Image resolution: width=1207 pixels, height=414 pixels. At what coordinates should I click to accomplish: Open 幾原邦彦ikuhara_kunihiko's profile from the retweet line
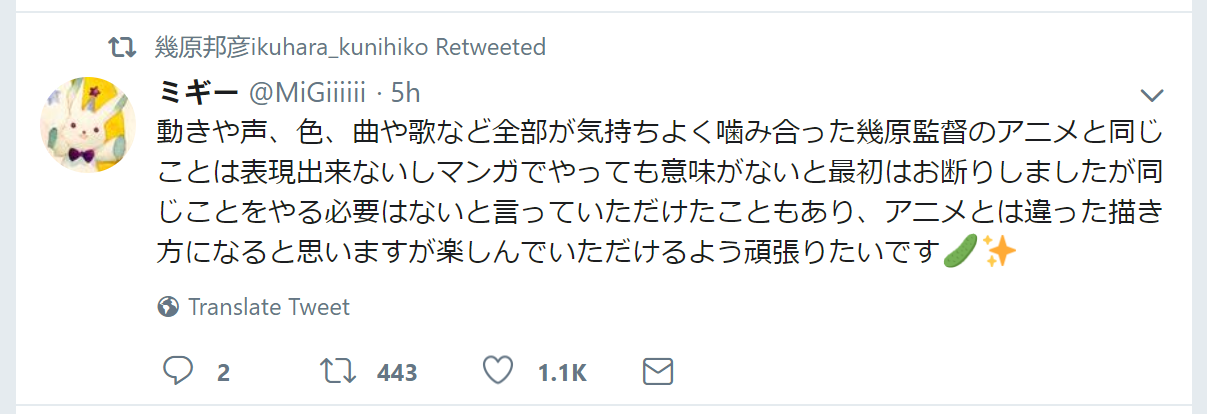point(293,47)
